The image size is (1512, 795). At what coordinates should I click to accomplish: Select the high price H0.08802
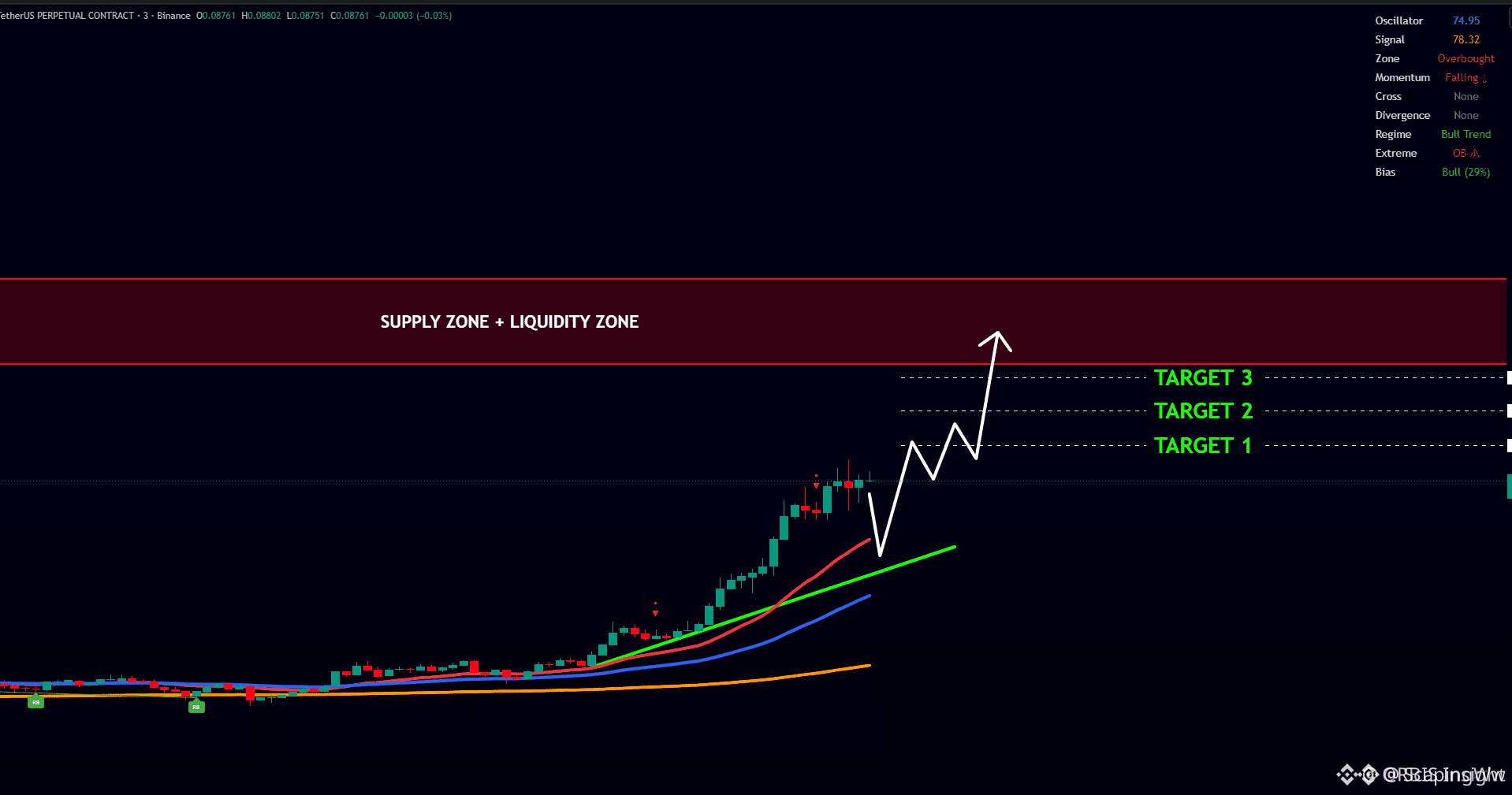pyautogui.click(x=261, y=16)
